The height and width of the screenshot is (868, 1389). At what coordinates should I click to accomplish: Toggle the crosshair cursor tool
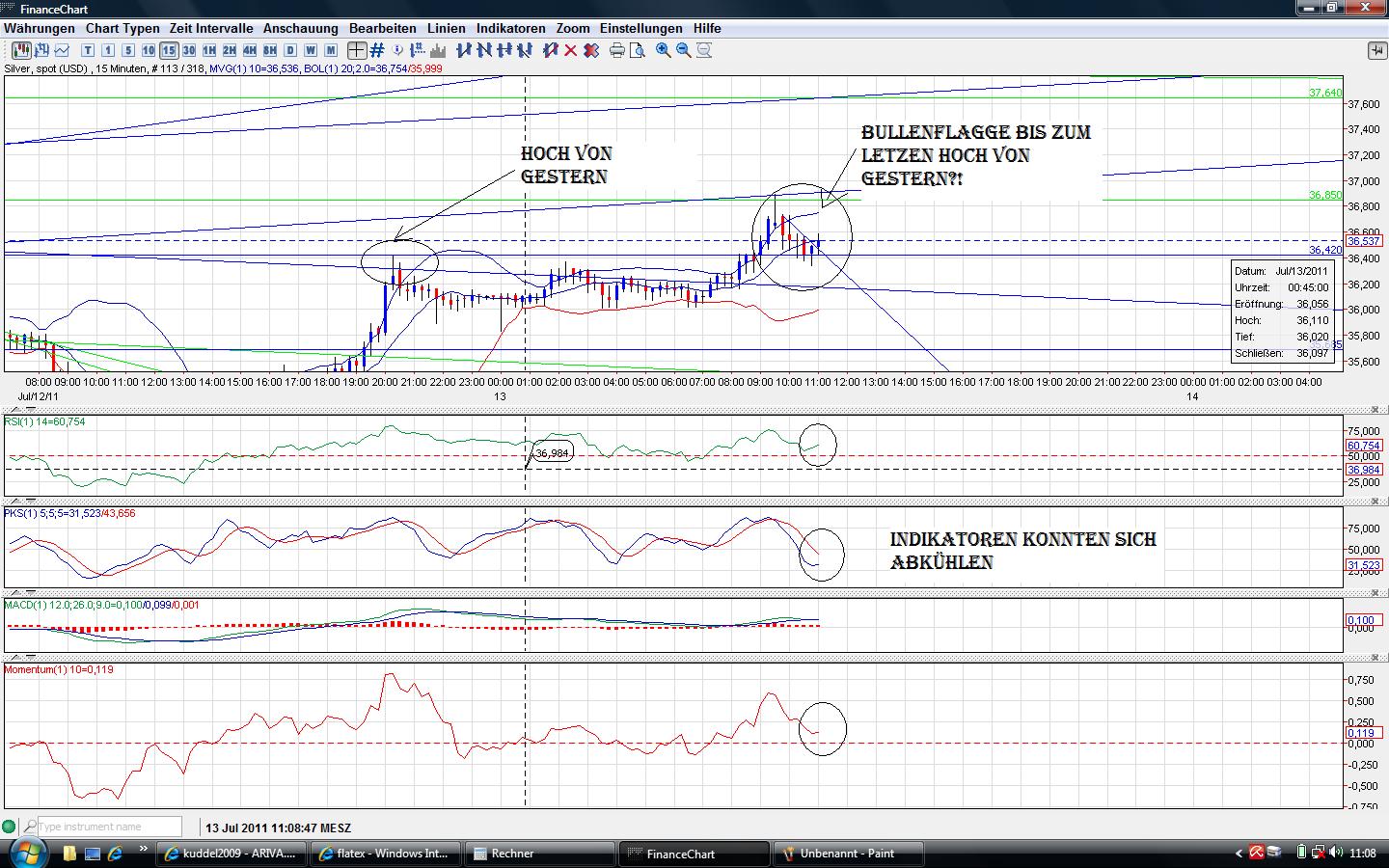tap(357, 50)
